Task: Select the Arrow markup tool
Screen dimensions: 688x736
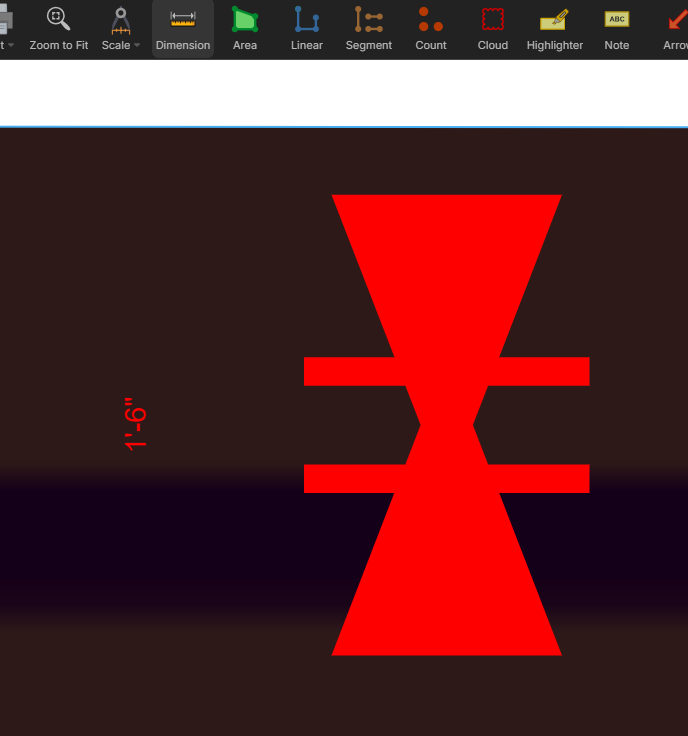Action: tap(677, 20)
